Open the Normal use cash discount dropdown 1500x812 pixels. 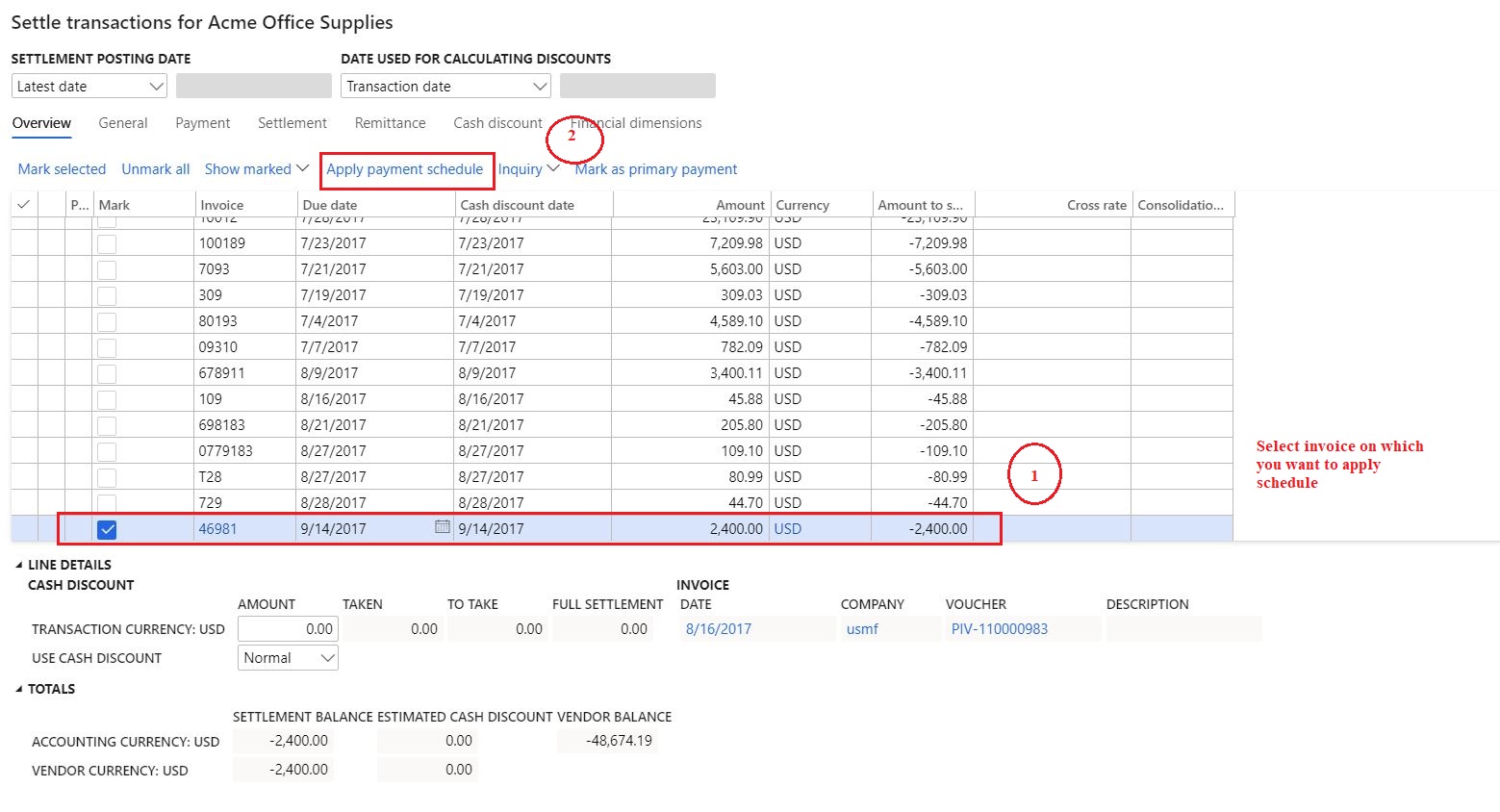tap(327, 657)
